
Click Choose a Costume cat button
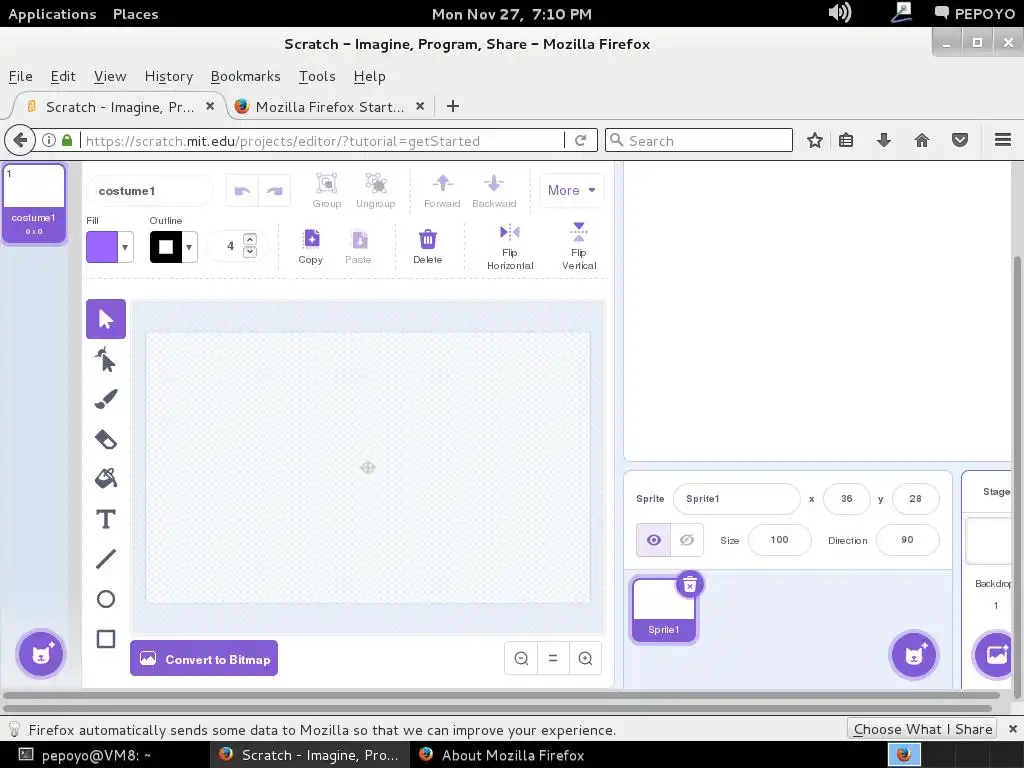(41, 654)
